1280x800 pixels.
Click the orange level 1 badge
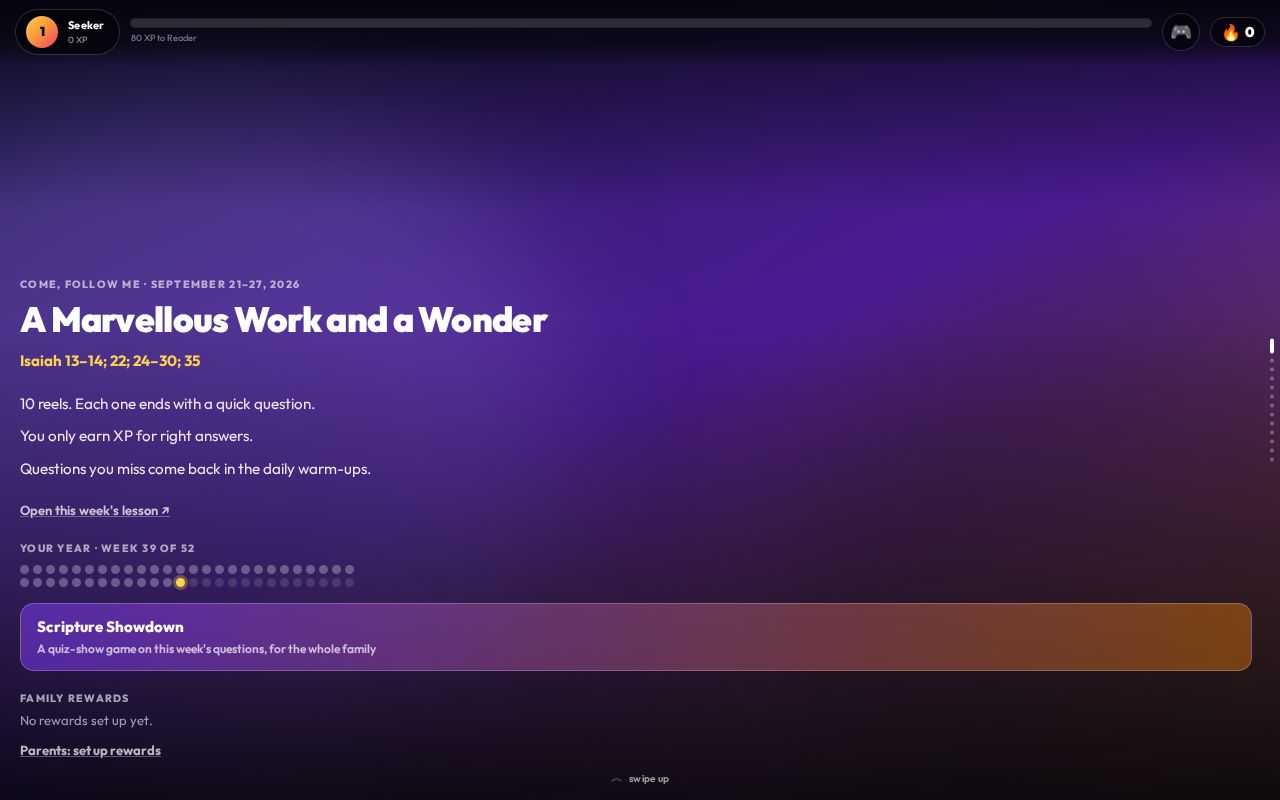click(42, 32)
